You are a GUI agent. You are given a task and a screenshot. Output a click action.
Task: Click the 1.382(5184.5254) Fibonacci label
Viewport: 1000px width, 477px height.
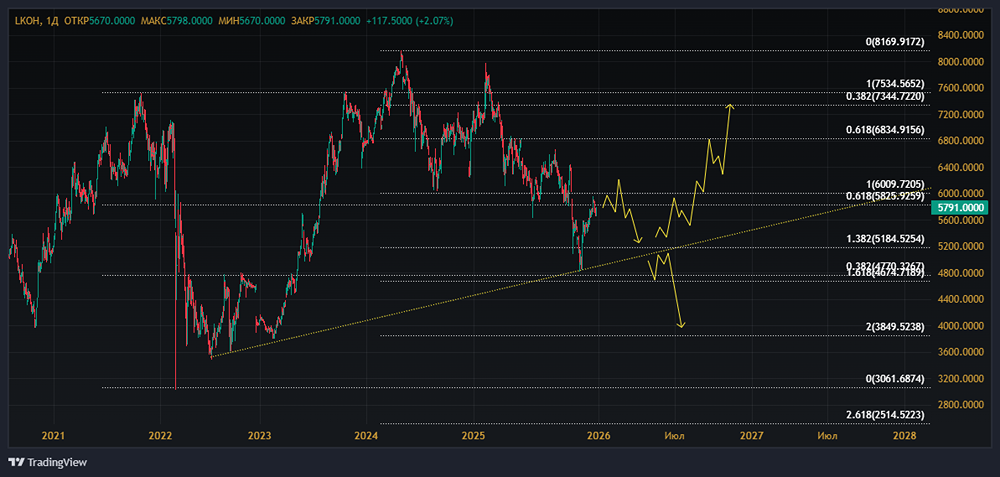pyautogui.click(x=884, y=240)
